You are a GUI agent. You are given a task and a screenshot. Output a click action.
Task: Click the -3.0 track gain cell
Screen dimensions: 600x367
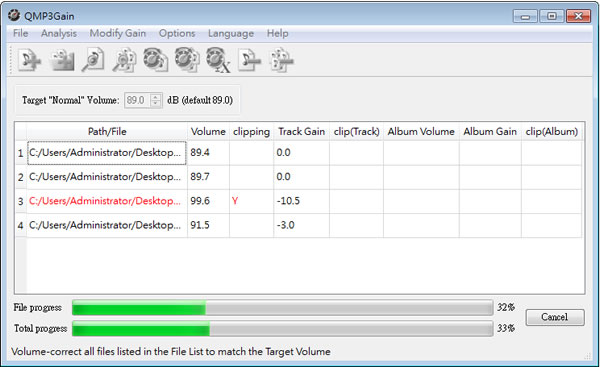(x=302, y=225)
